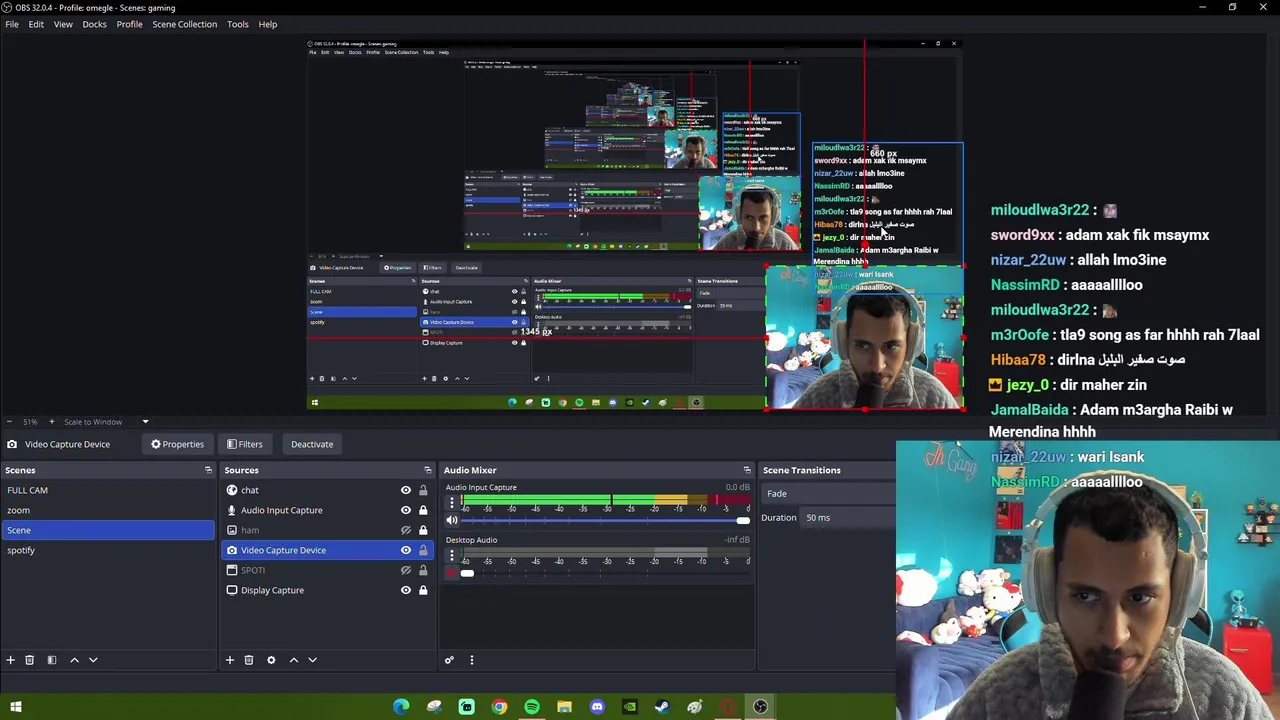Move source up arrow in Sources toolbar
Image resolution: width=1280 pixels, height=720 pixels.
pyautogui.click(x=293, y=660)
